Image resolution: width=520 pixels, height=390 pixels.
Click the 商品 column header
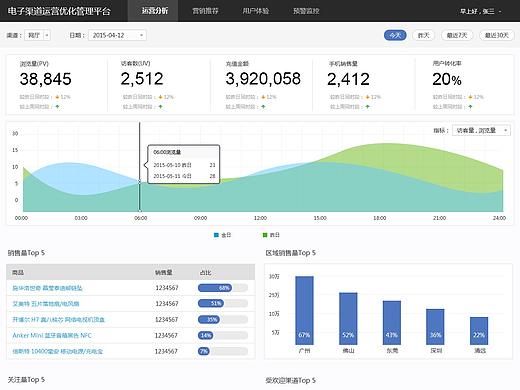(x=18, y=272)
